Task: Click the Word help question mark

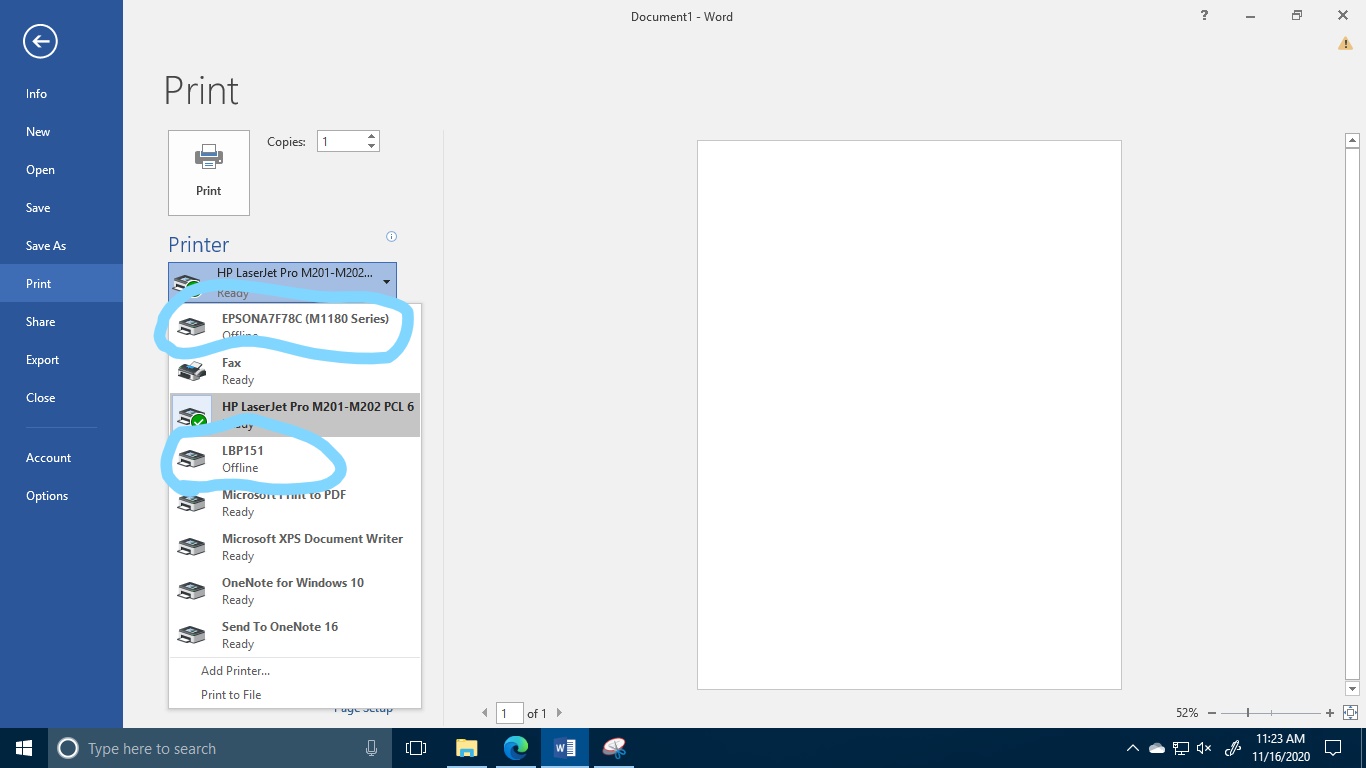Action: [1205, 16]
